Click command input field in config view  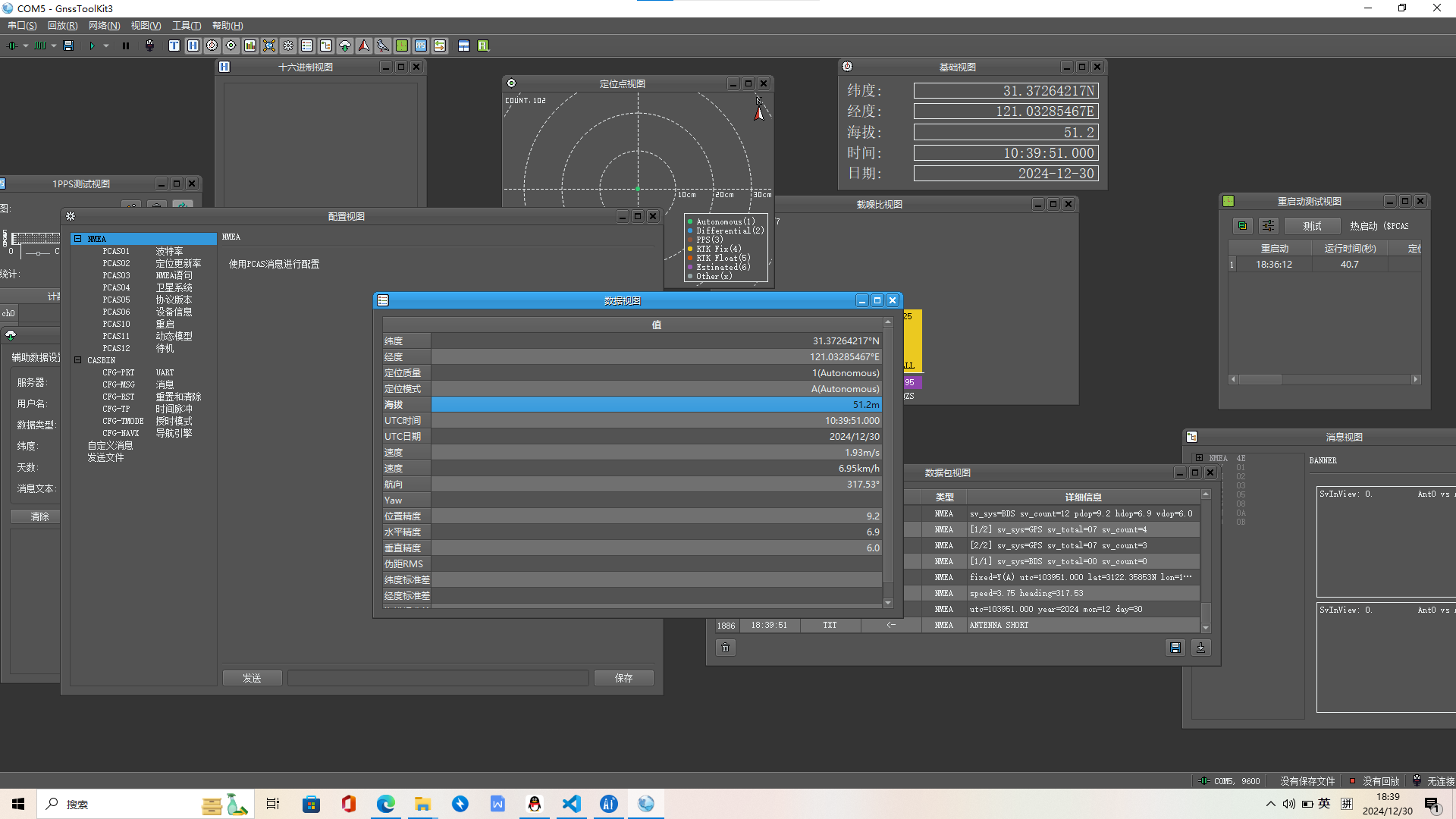[438, 678]
